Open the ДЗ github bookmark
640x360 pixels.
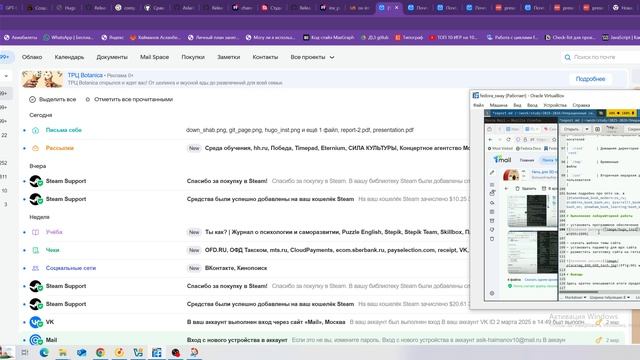coord(375,37)
